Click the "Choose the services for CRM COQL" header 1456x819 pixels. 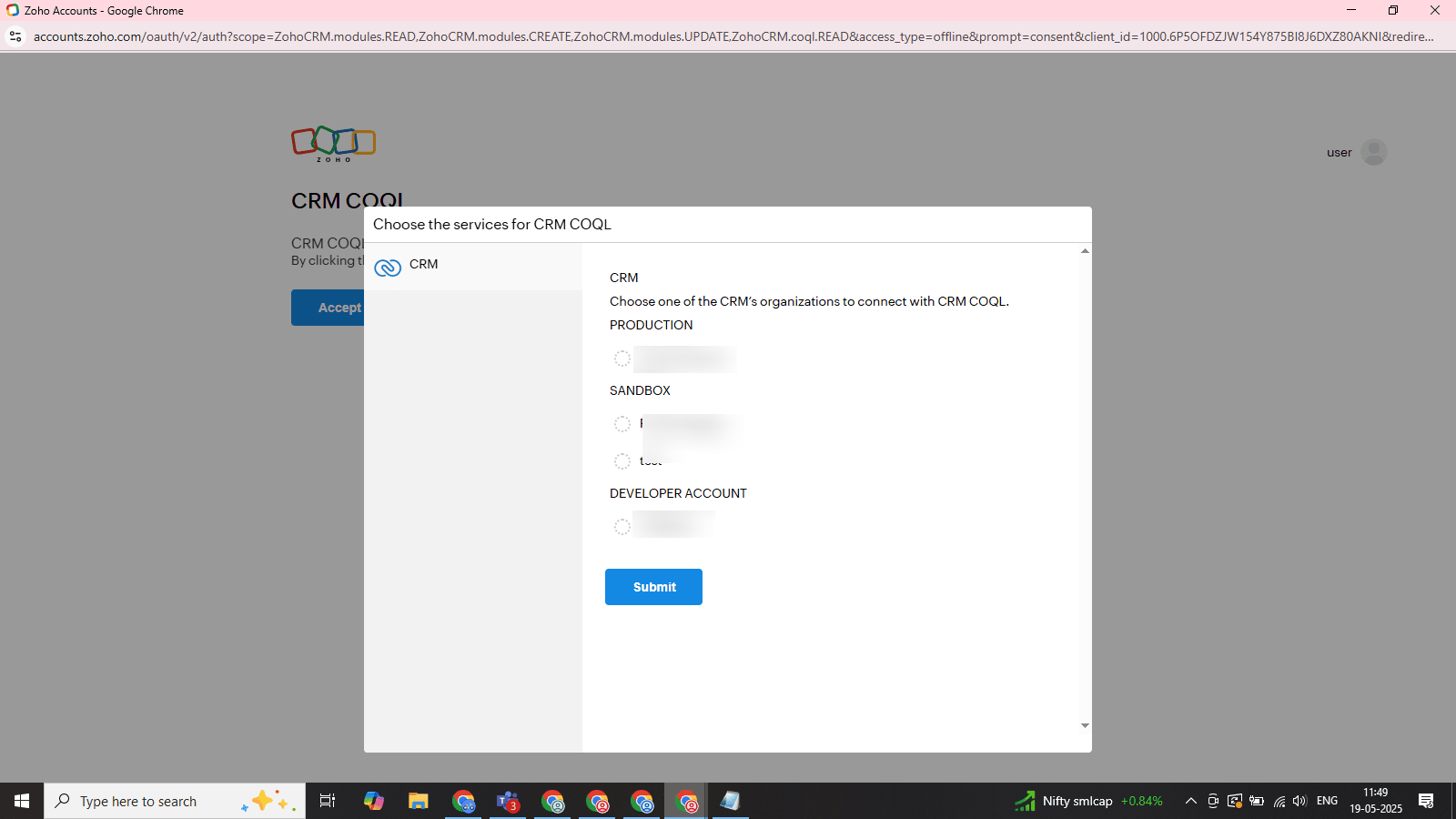point(492,224)
